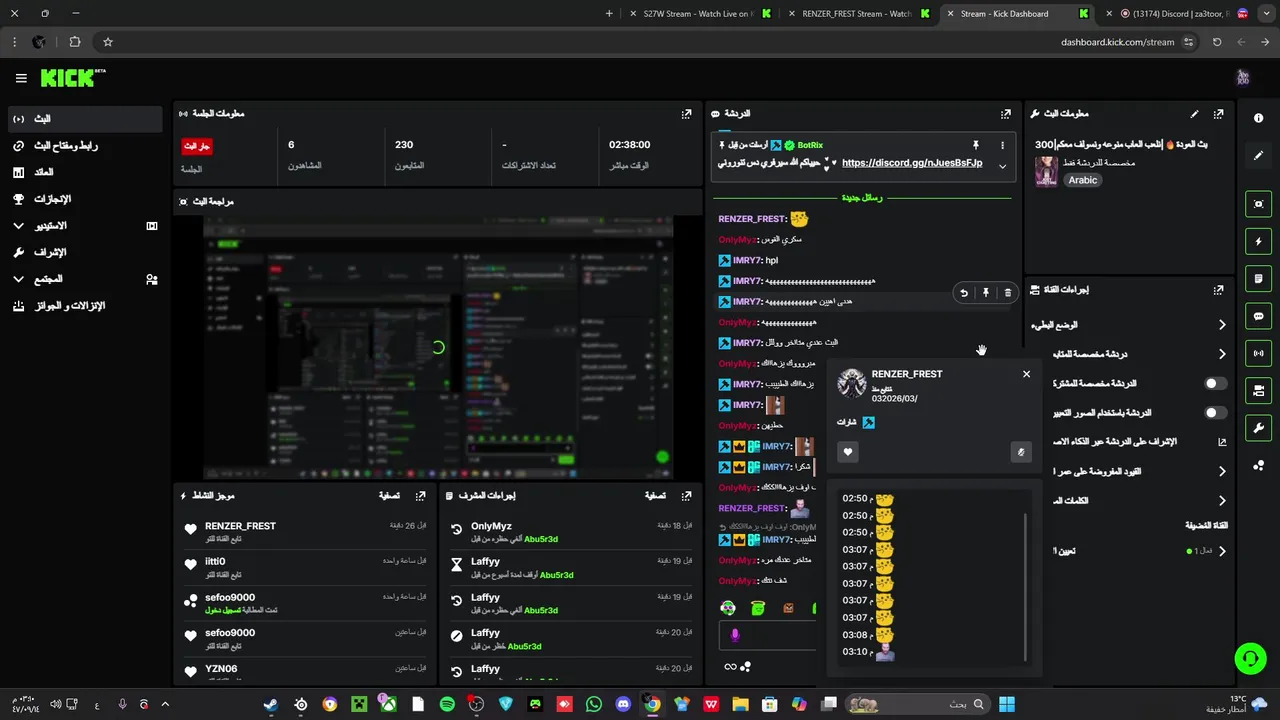Switch to the S27W Stream browser tab
Screen dimensions: 1280x720
(698, 14)
